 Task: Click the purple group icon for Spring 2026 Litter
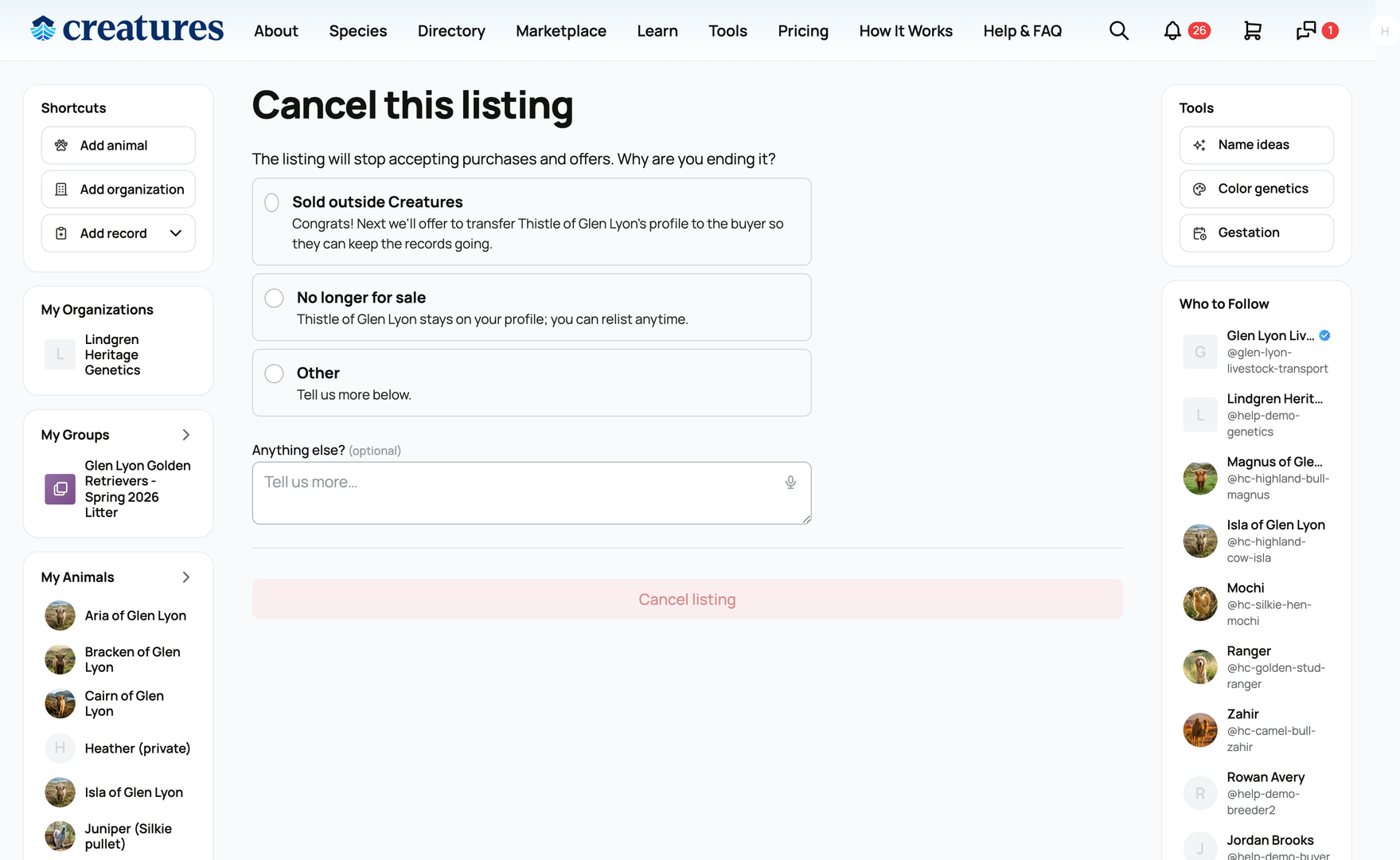coord(60,489)
